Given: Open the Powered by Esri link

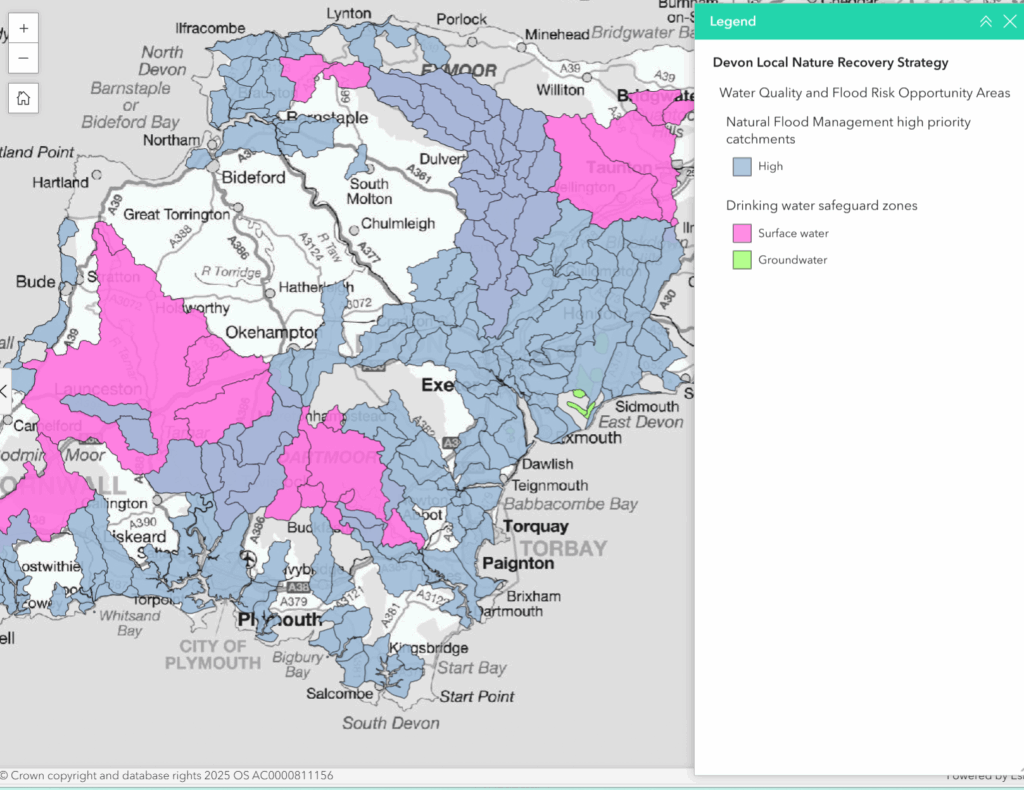Looking at the screenshot, I should pos(984,776).
